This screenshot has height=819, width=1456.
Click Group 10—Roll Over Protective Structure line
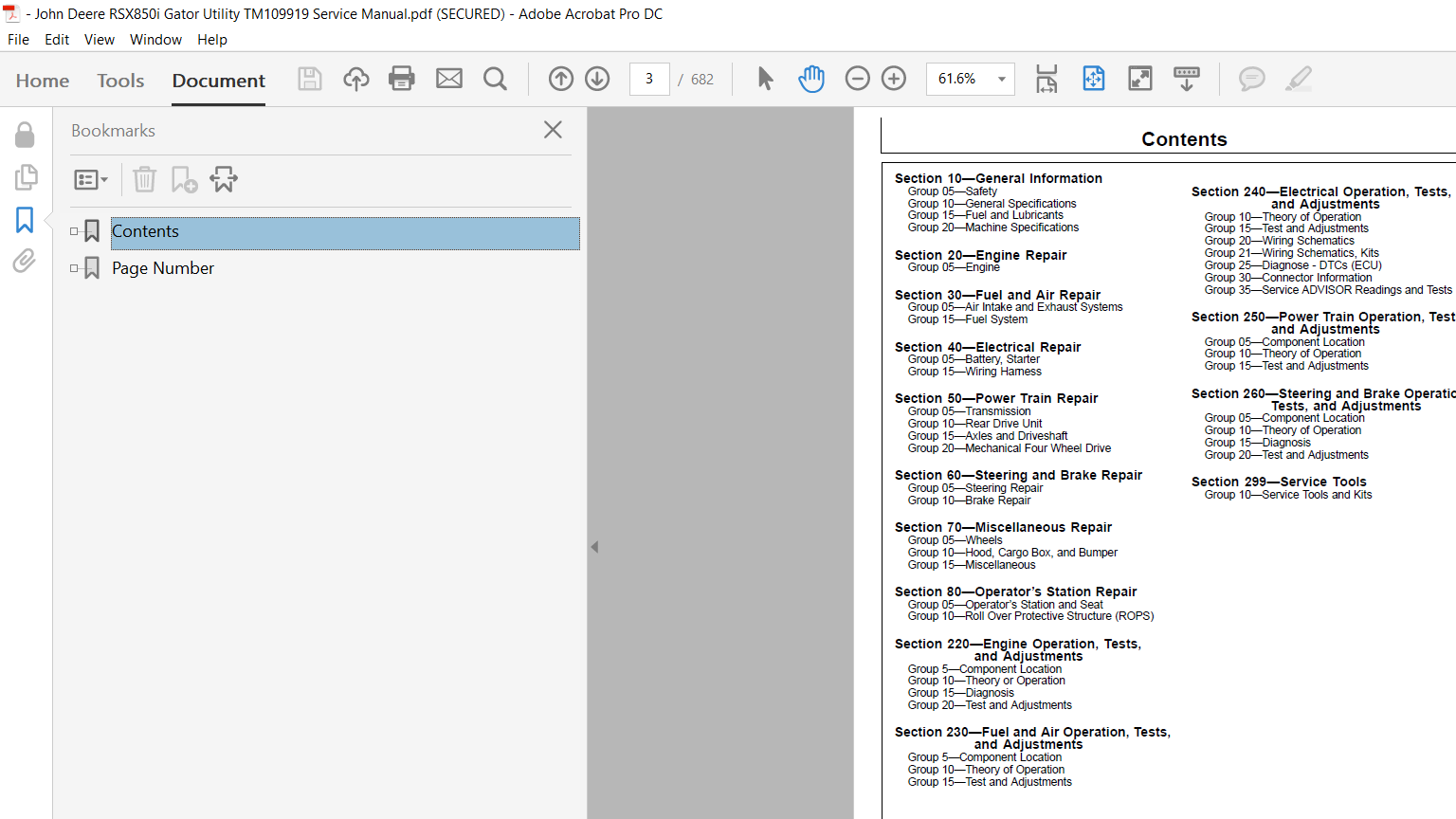1030,616
